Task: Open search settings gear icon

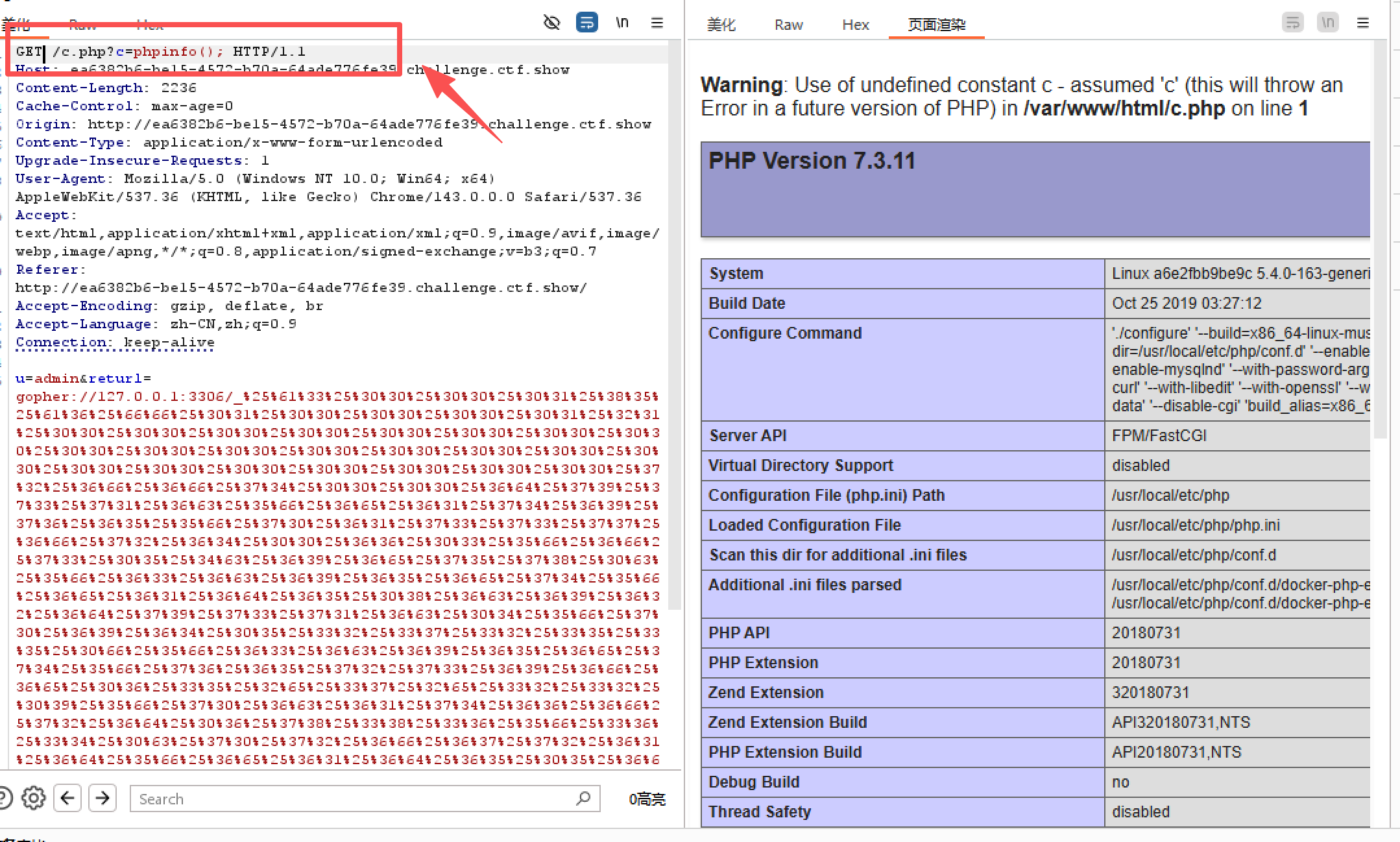Action: pos(34,798)
